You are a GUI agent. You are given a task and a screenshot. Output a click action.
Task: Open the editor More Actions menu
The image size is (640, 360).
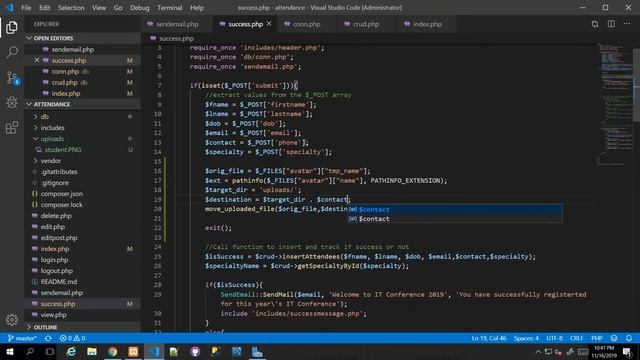tap(627, 24)
